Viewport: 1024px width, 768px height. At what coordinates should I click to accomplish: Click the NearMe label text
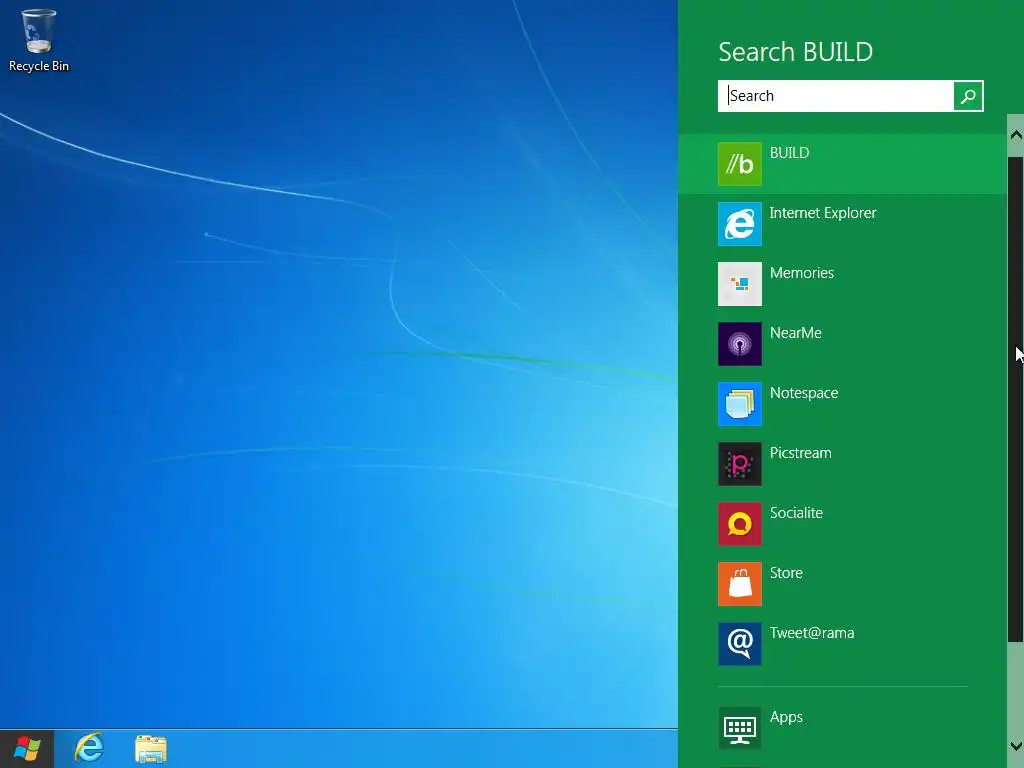(x=795, y=333)
